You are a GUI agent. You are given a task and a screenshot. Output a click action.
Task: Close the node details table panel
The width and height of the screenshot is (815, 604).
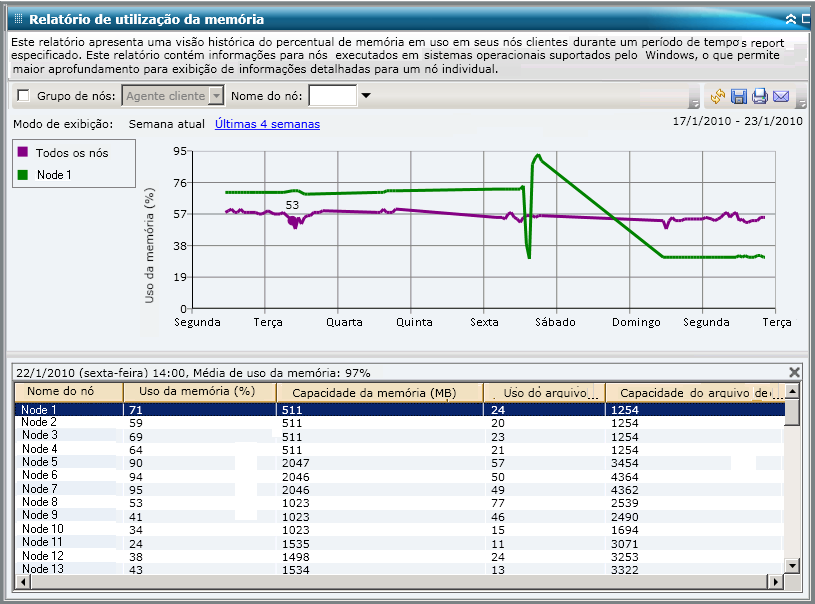794,372
